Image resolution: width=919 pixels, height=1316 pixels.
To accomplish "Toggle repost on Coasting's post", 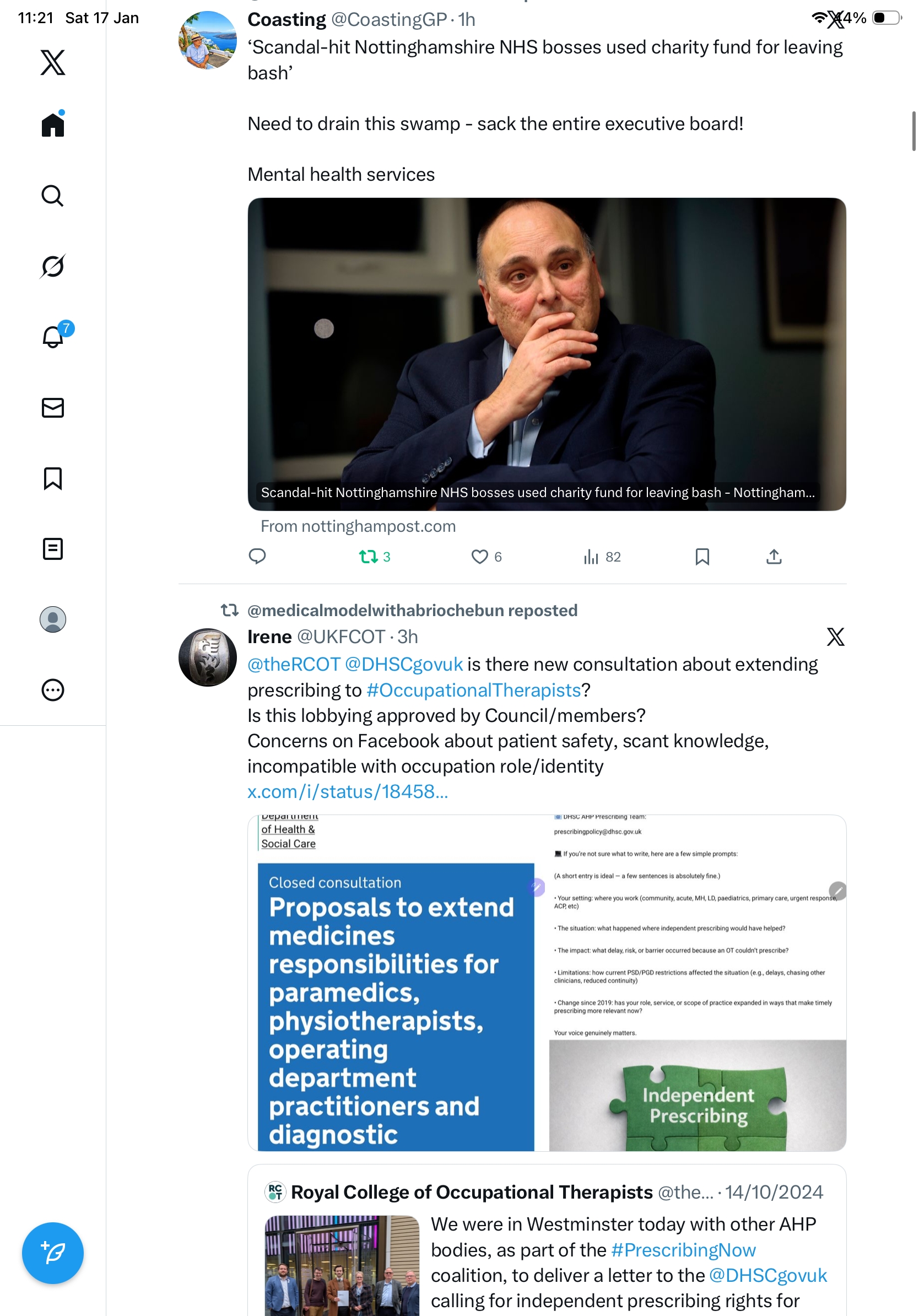I will 374,557.
